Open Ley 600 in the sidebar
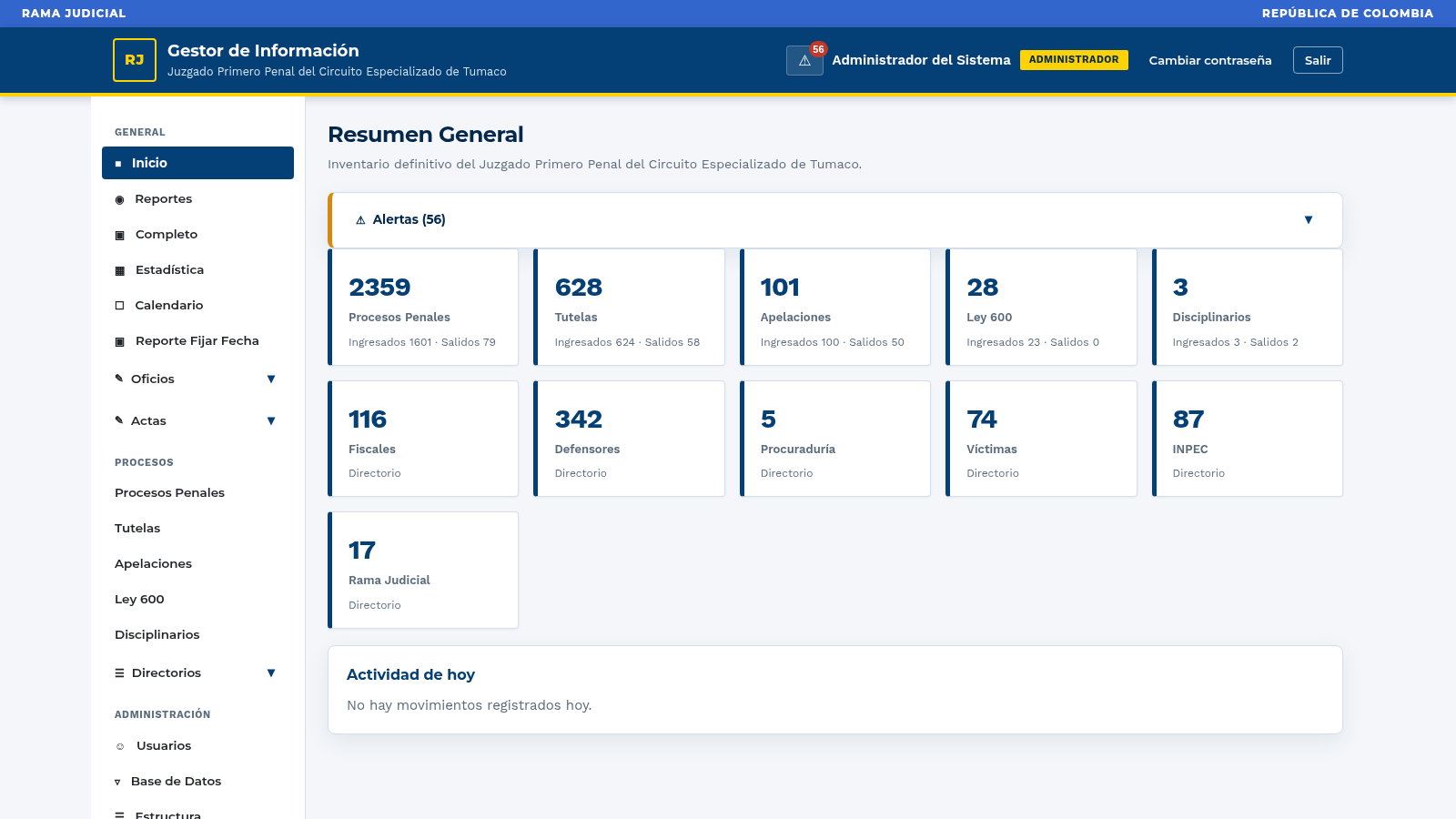Viewport: 1456px width, 819px height. point(197,599)
